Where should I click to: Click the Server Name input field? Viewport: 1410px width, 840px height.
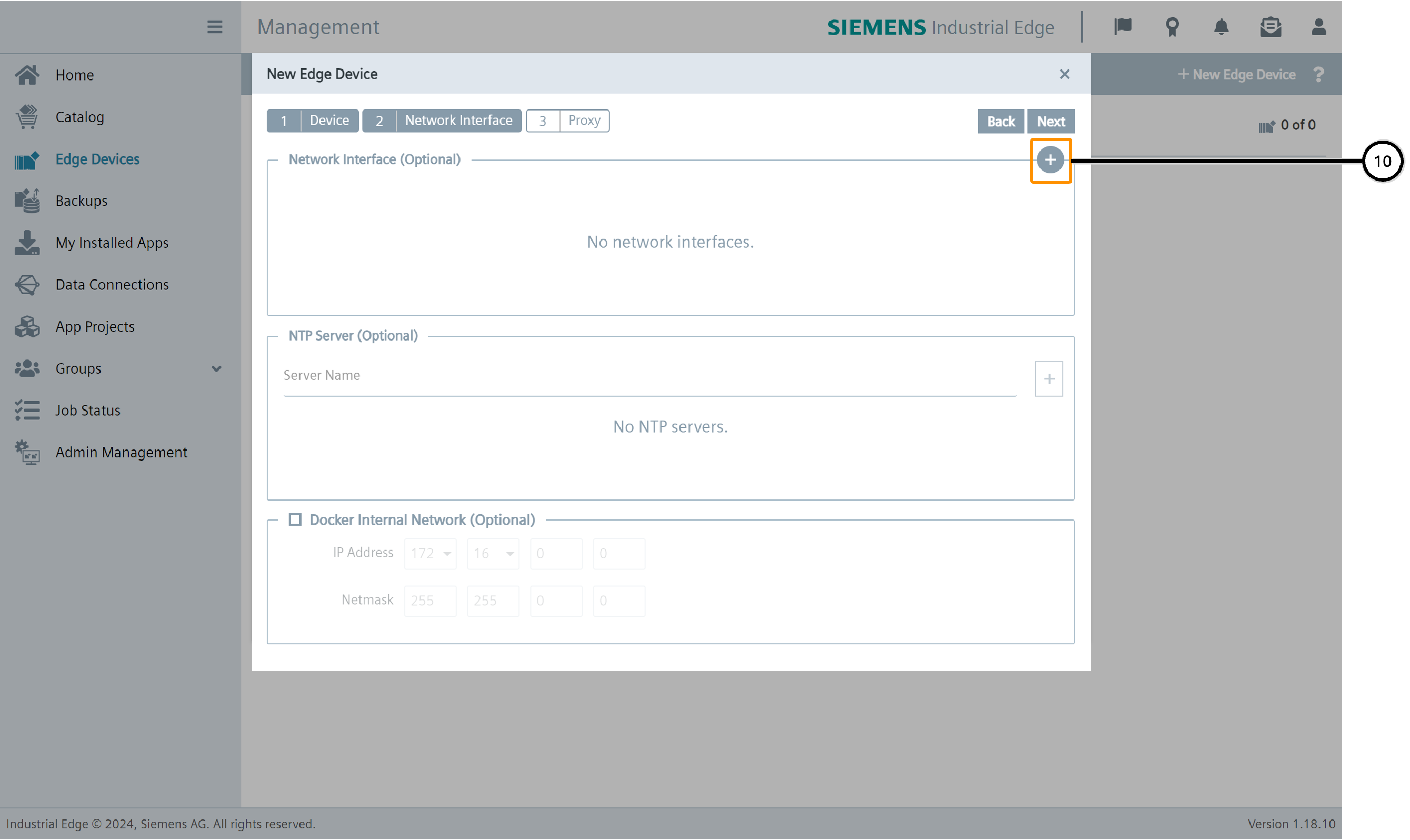[649, 376]
